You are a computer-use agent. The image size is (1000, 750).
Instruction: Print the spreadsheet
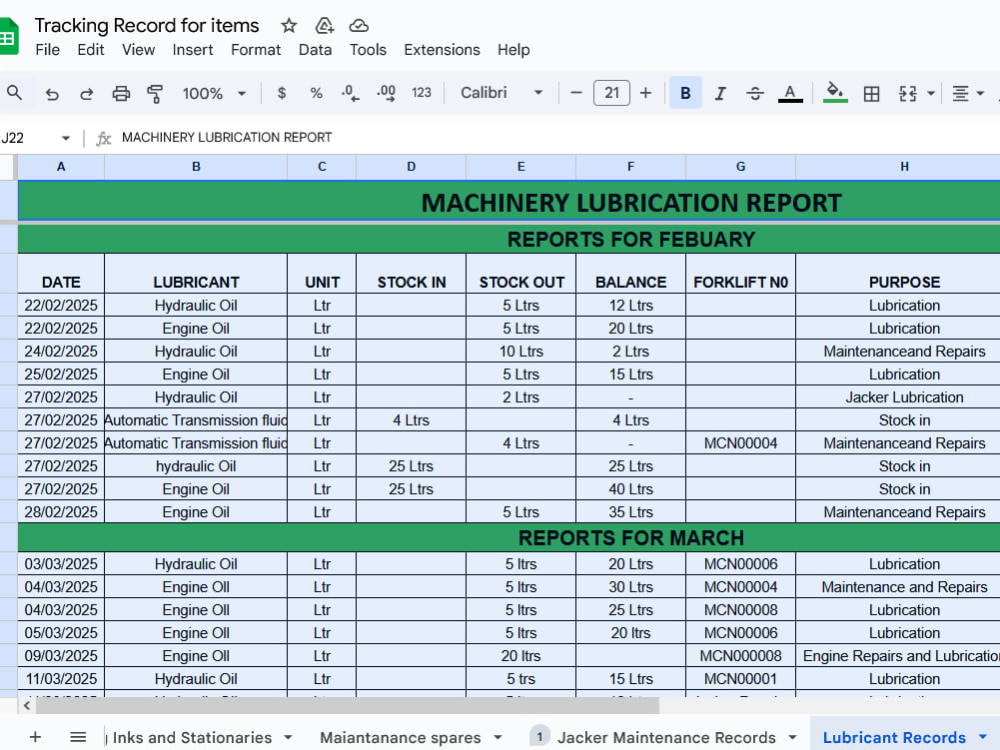[x=121, y=94]
